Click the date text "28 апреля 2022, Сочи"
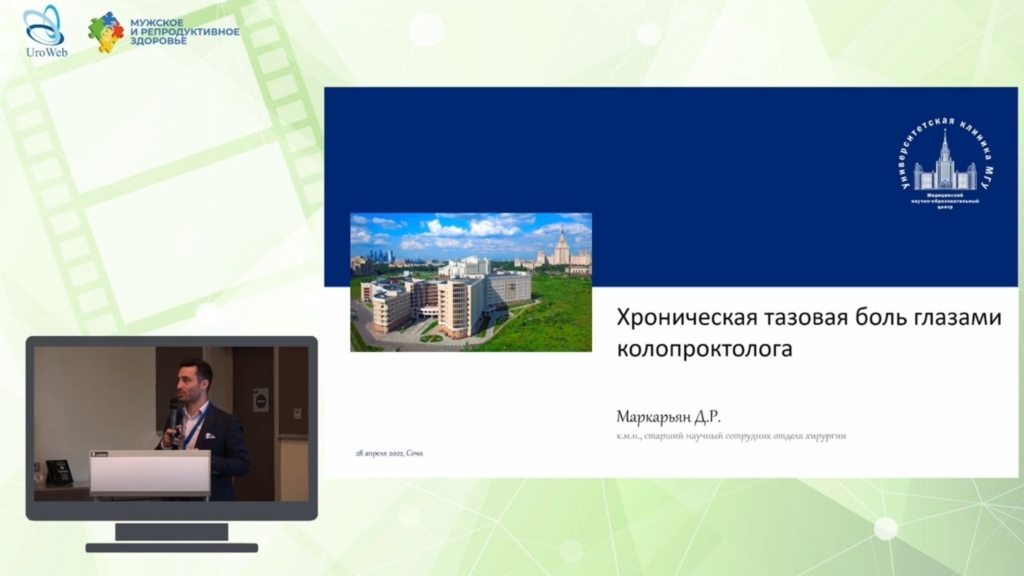 pyautogui.click(x=390, y=453)
